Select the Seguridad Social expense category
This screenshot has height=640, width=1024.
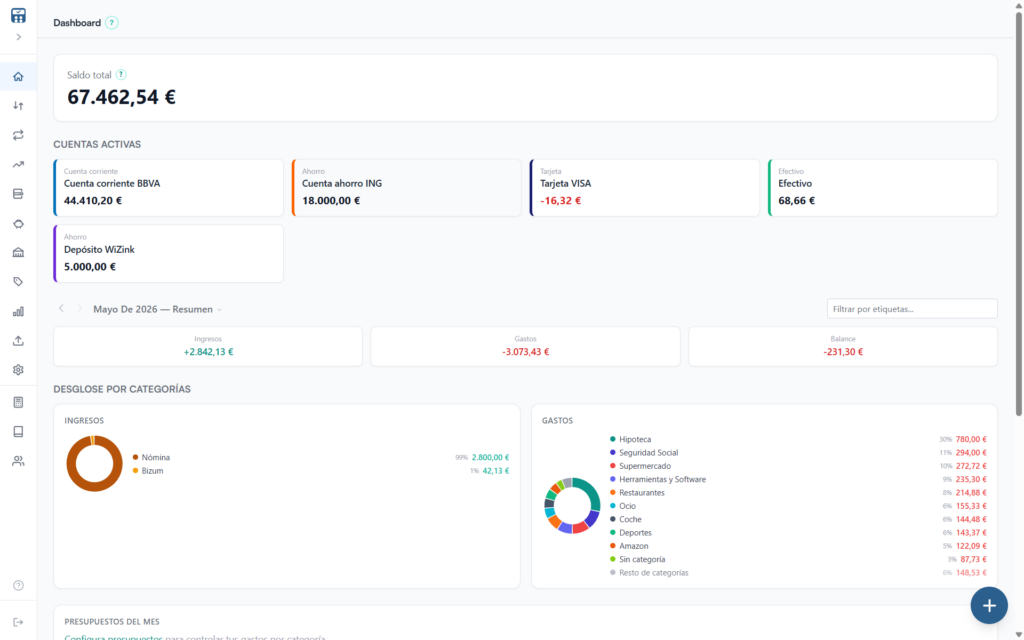pyautogui.click(x=798, y=453)
